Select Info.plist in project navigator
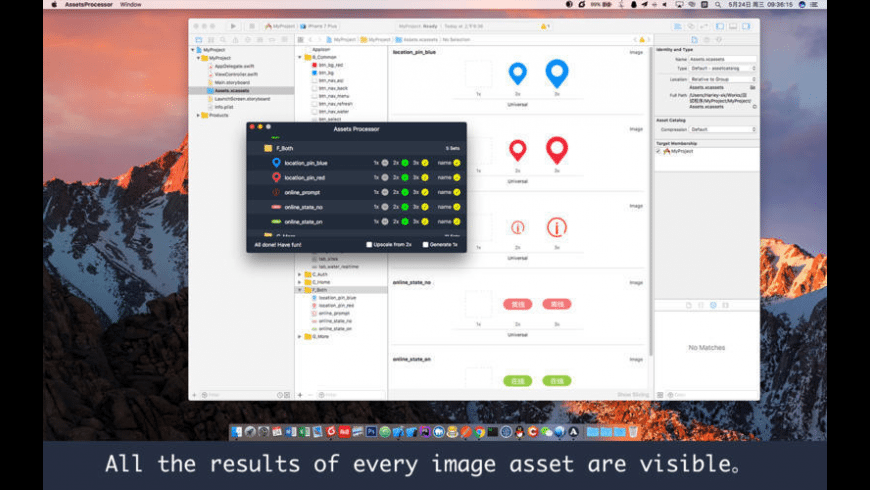 click(224, 107)
